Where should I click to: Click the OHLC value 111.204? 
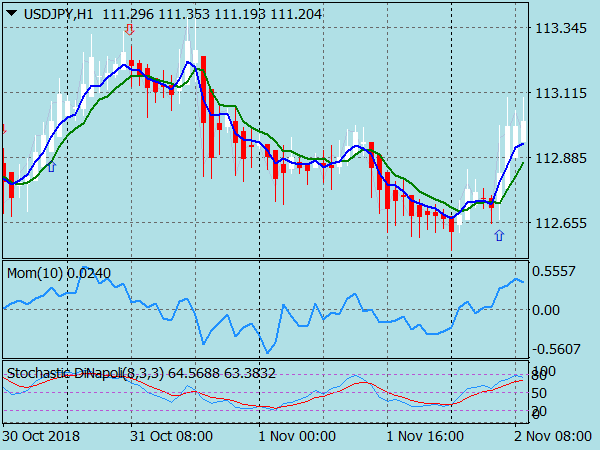pyautogui.click(x=296, y=14)
